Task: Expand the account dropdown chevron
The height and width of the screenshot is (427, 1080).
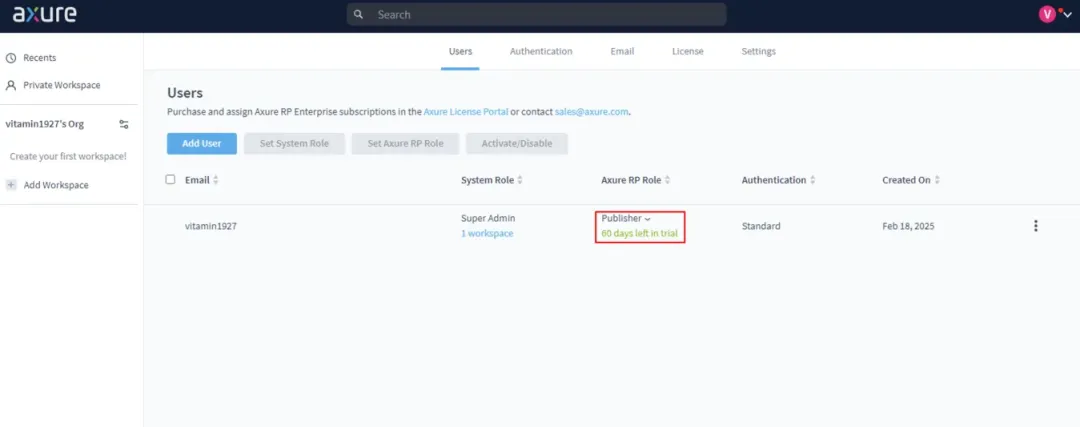Action: point(1068,15)
